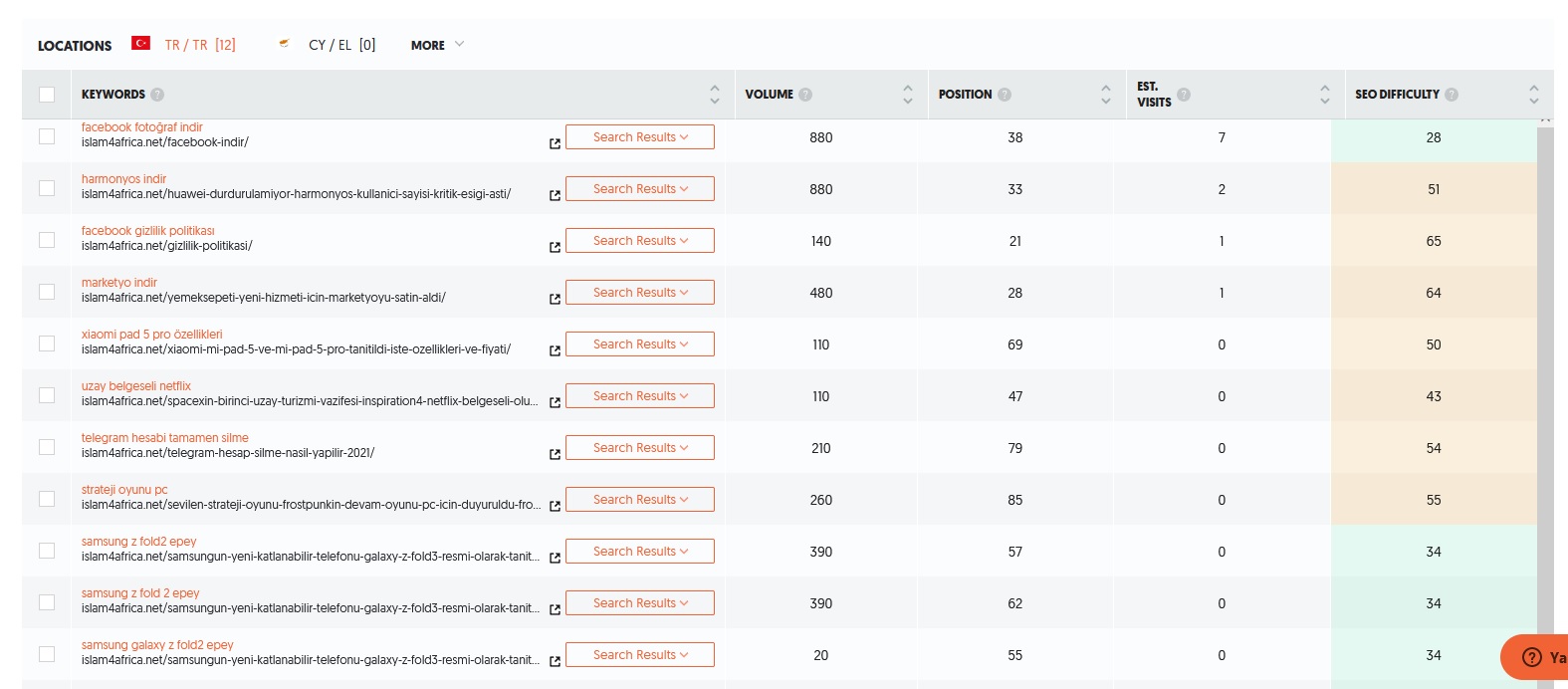This screenshot has width=1568, height=689.
Task: Check the strateji oyunu pc row checkbox
Action: click(x=47, y=499)
